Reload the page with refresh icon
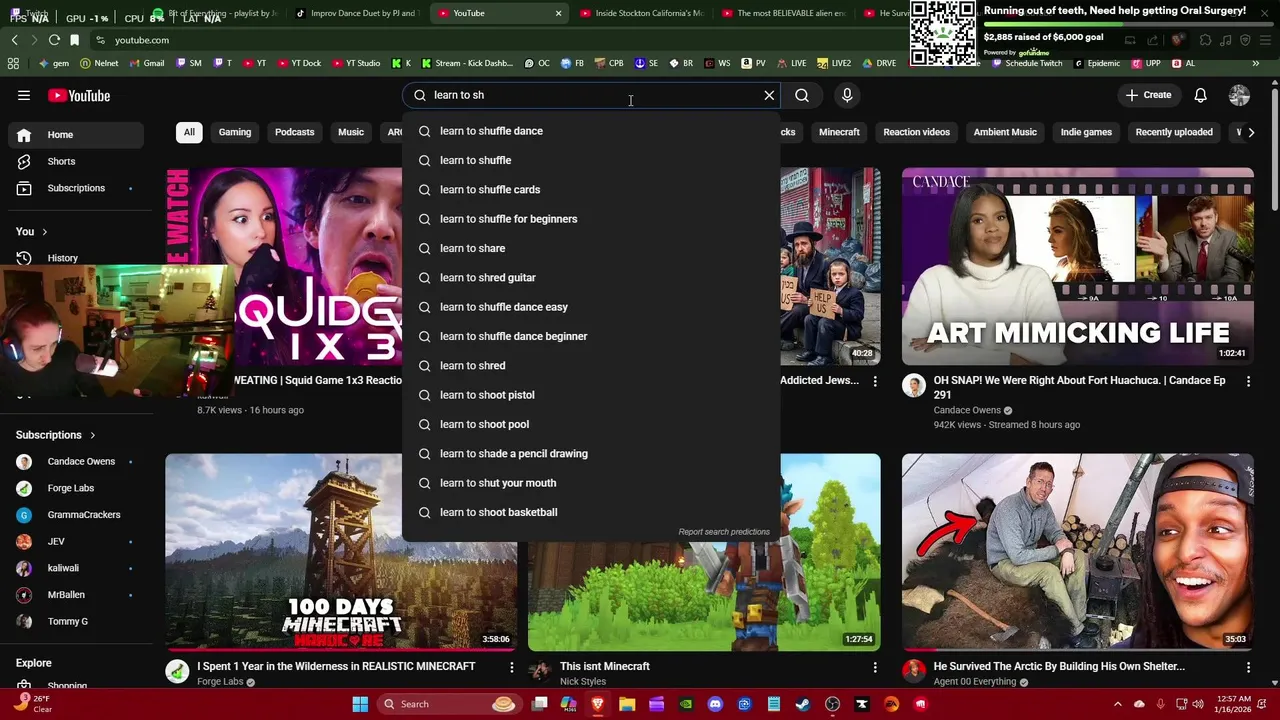Screen dimensions: 1280x720 click(x=54, y=40)
